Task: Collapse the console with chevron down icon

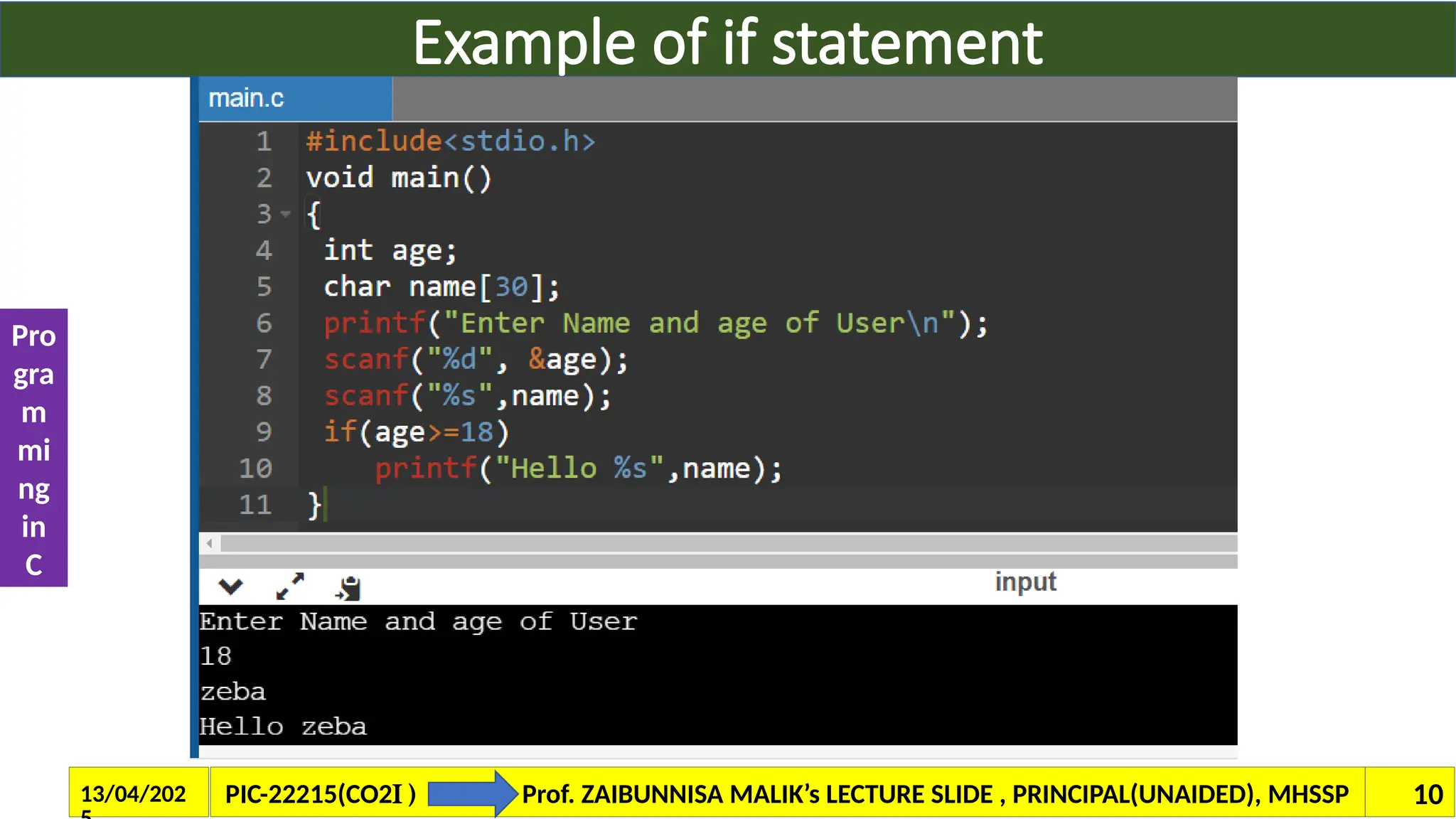Action: pyautogui.click(x=230, y=587)
